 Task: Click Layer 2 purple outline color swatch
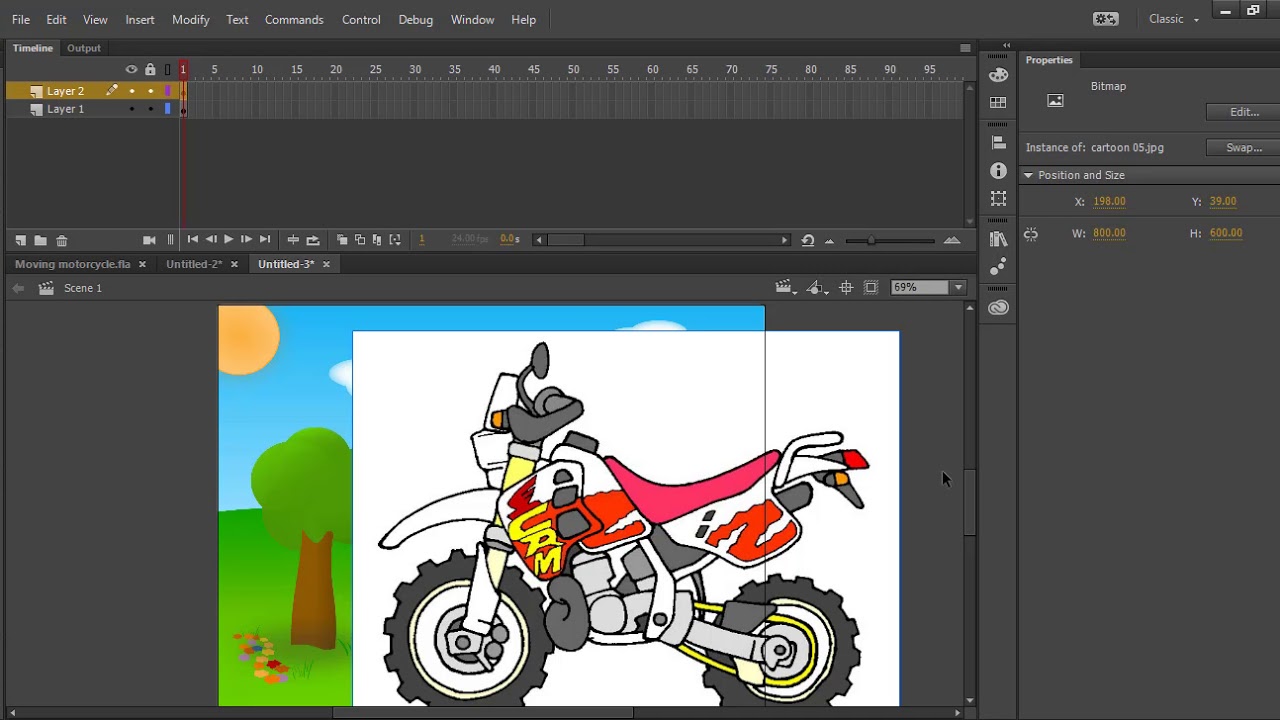pos(168,91)
